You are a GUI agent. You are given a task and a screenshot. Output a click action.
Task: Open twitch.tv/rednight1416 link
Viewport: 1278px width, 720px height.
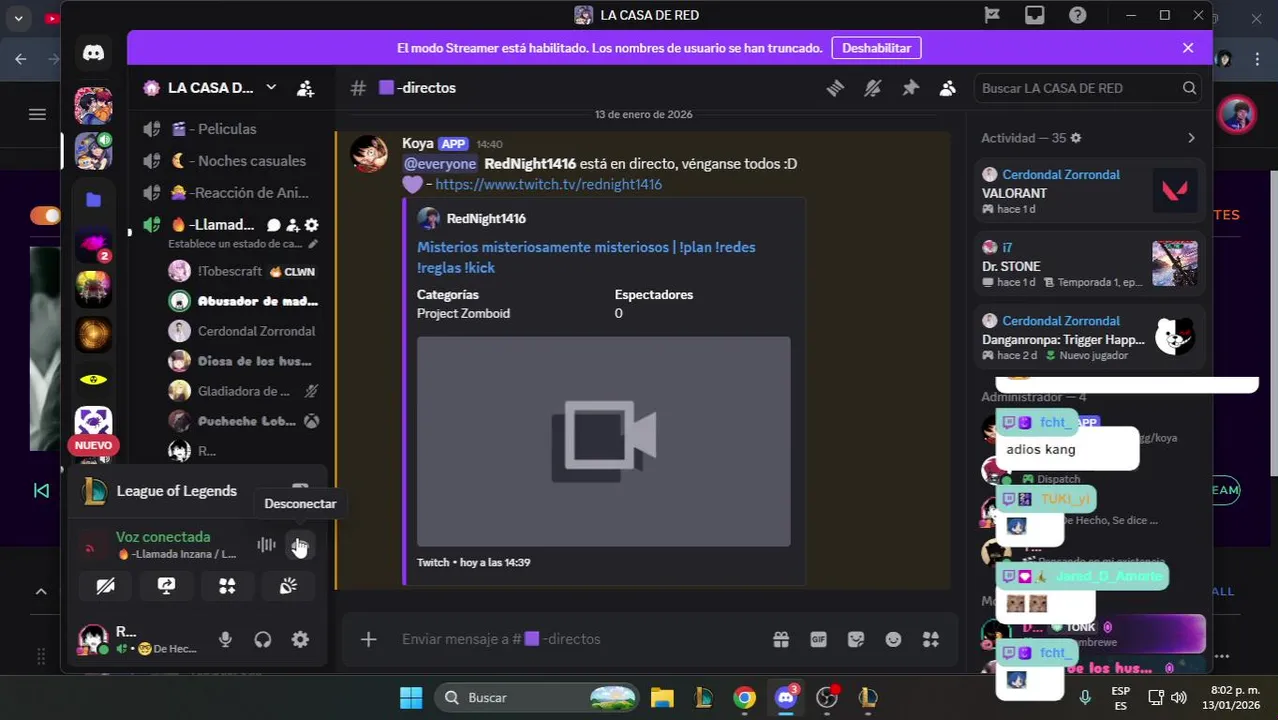(x=548, y=185)
